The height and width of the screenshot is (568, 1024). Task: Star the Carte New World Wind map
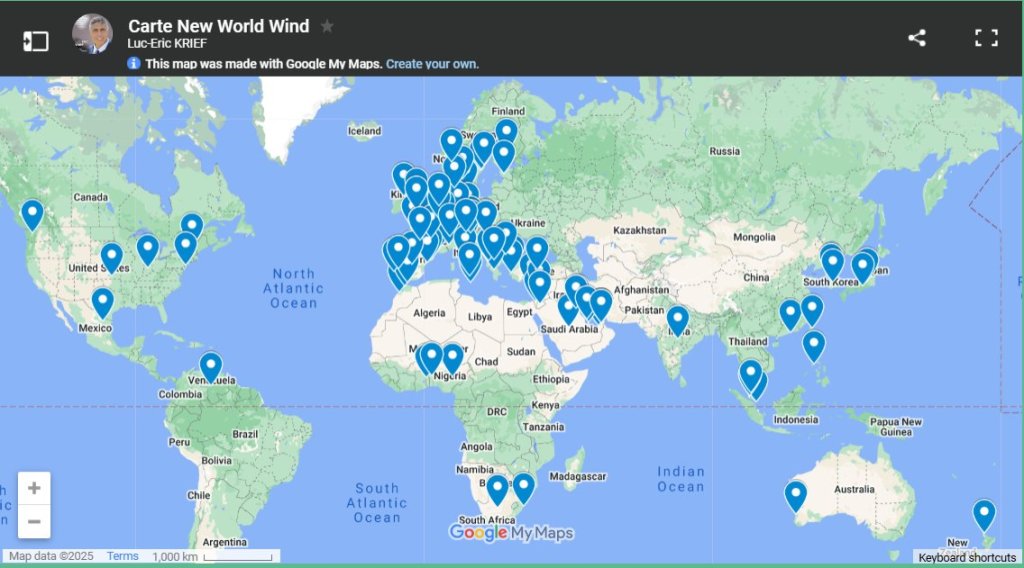pos(327,27)
